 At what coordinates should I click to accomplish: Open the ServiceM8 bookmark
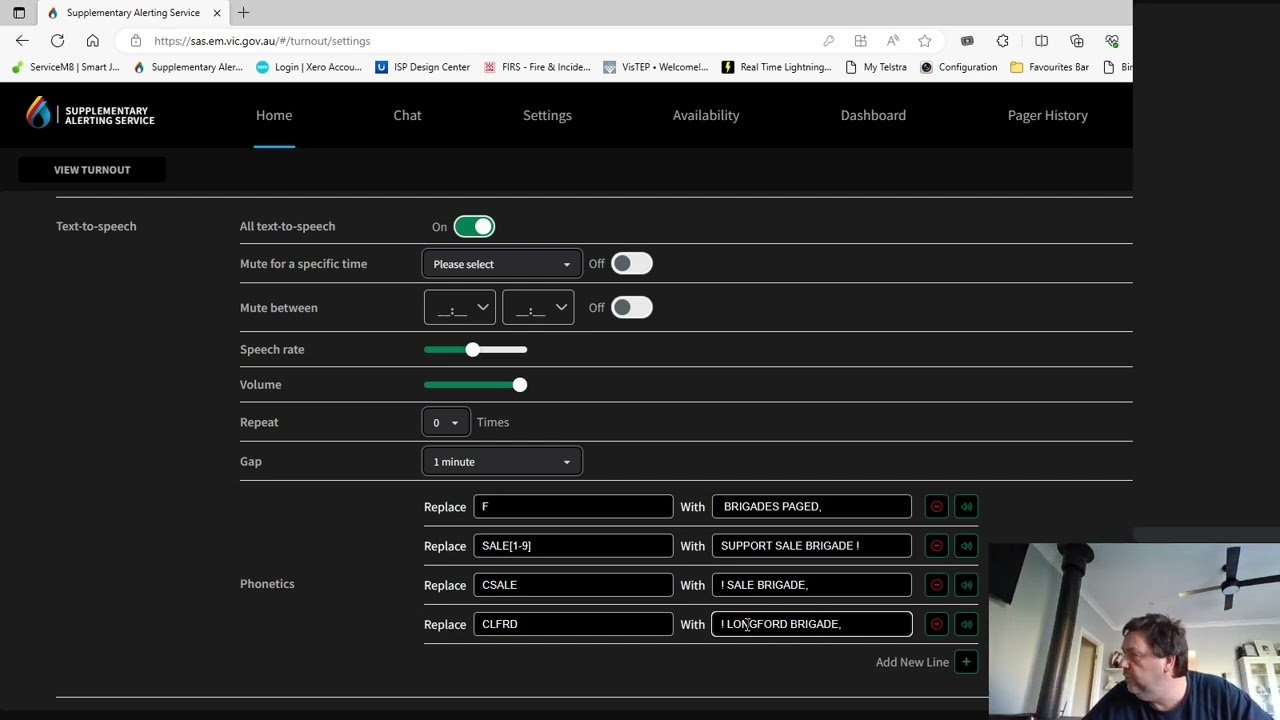point(65,67)
